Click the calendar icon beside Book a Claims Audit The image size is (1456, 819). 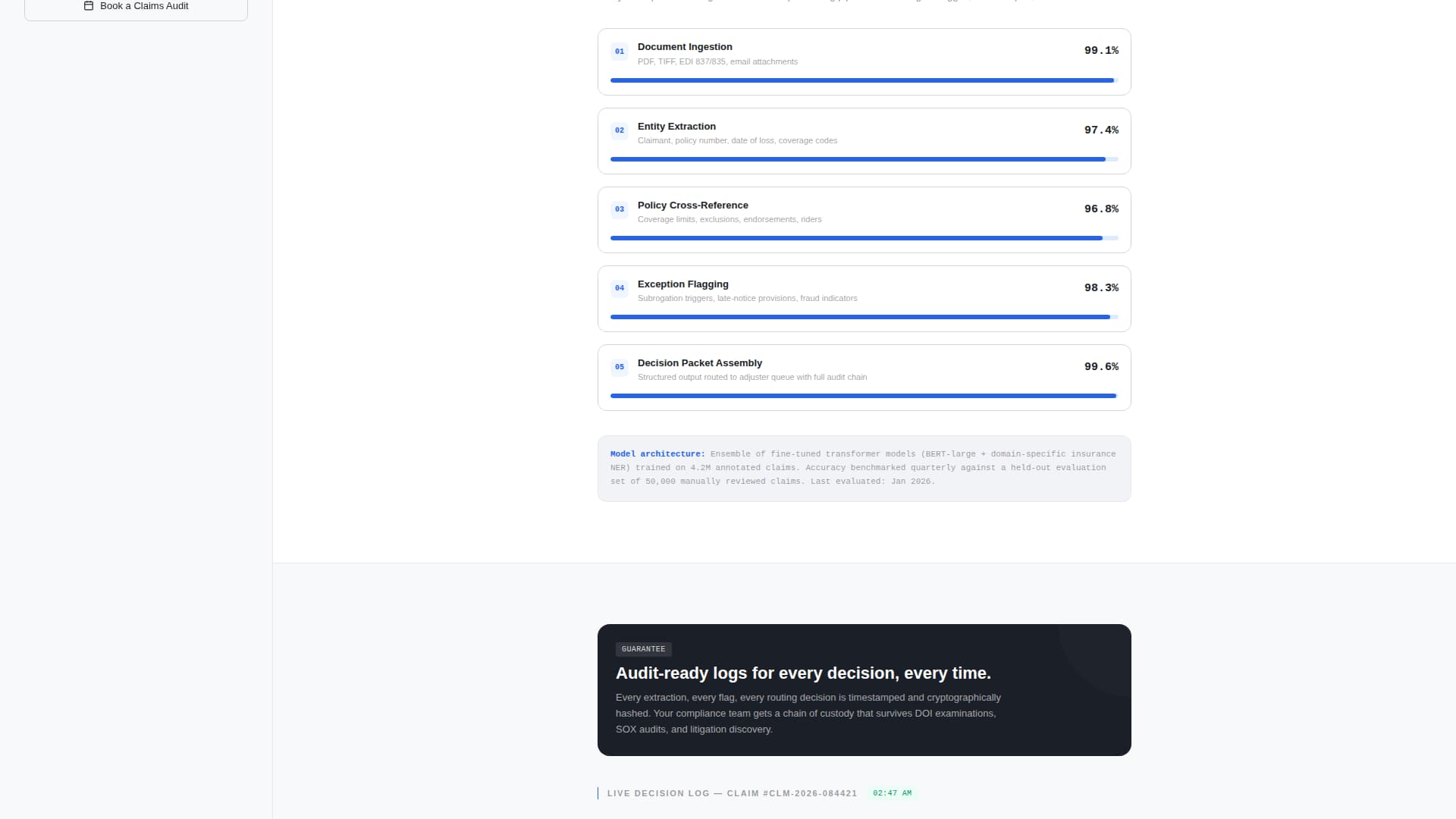[x=87, y=5]
